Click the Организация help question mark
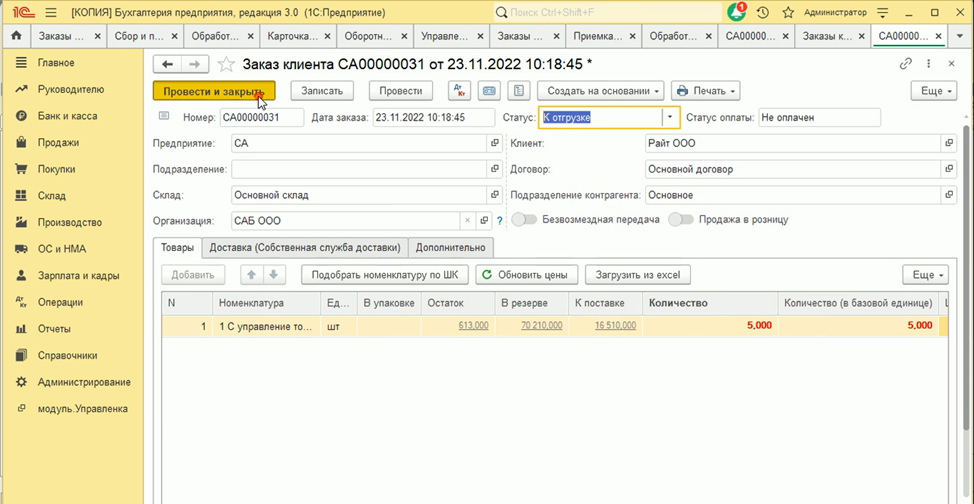This screenshot has width=974, height=504. [x=499, y=221]
